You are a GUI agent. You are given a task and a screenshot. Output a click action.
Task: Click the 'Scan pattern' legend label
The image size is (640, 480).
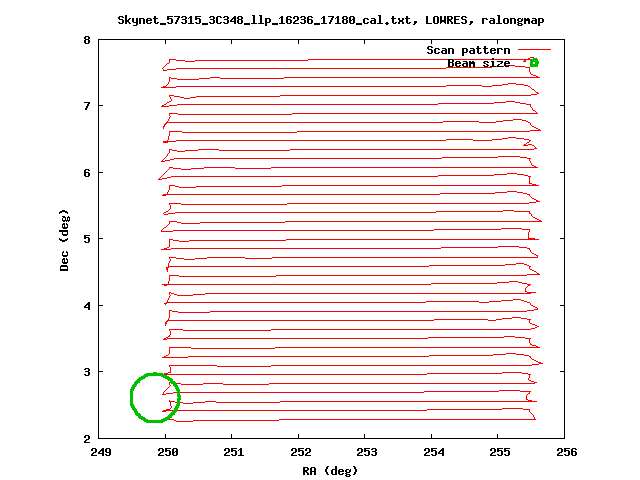click(469, 50)
